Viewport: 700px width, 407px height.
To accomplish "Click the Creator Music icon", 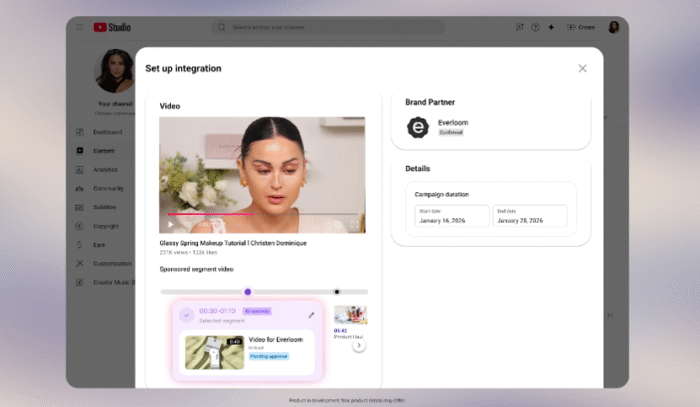I will click(79, 282).
